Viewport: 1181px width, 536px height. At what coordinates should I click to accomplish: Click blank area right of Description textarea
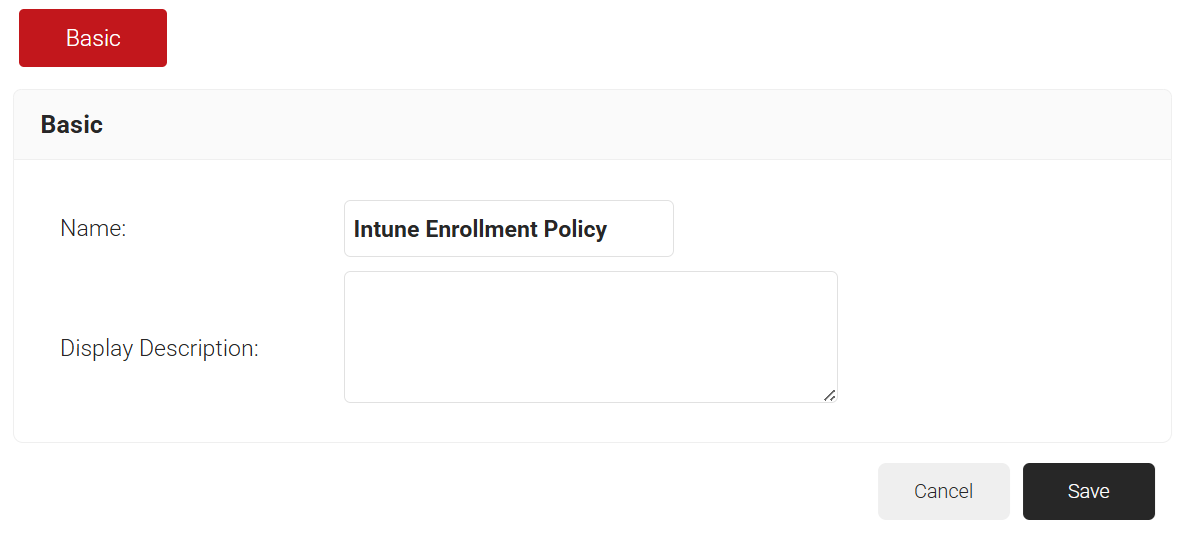(1000, 337)
